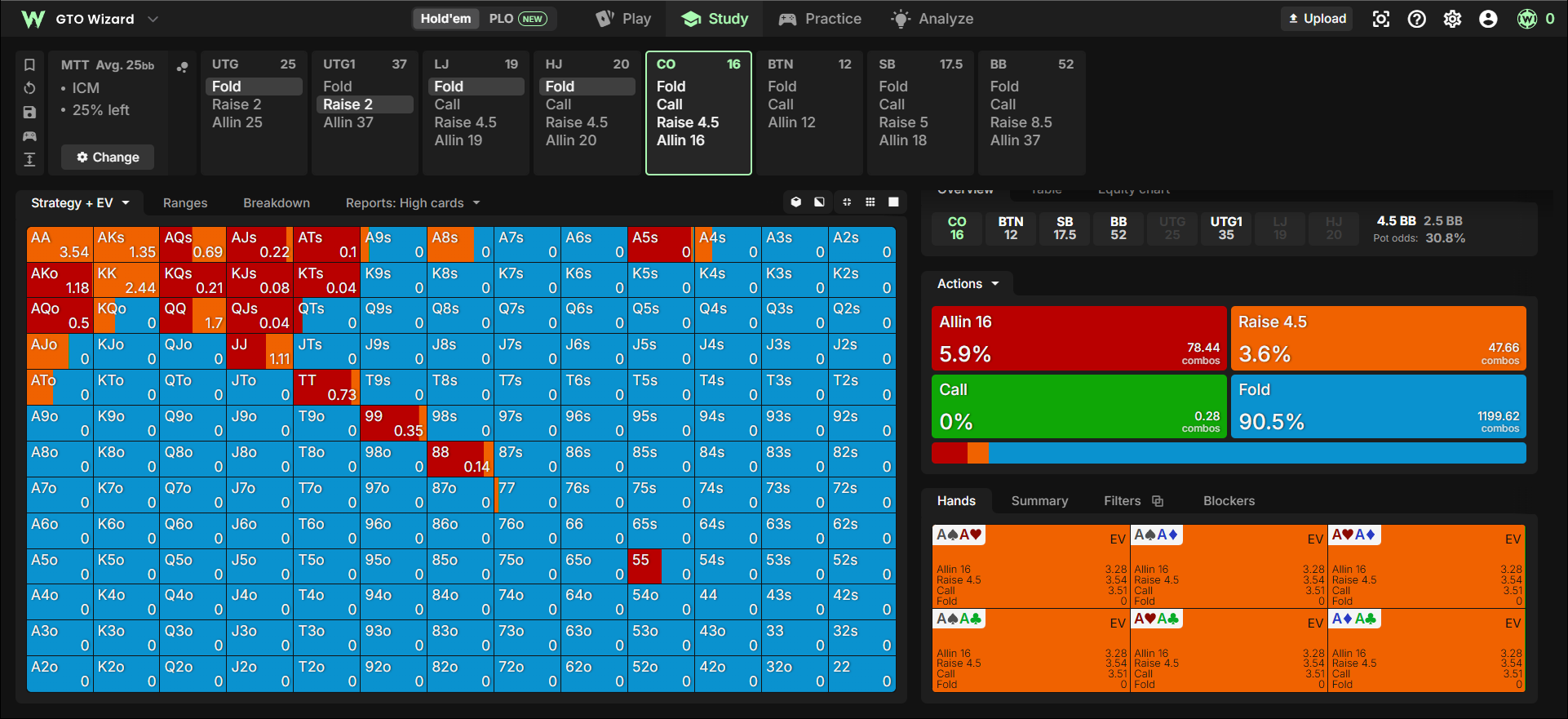Click the blue Fold 90.5% action card
This screenshot has height=719, width=1568.
click(1378, 406)
